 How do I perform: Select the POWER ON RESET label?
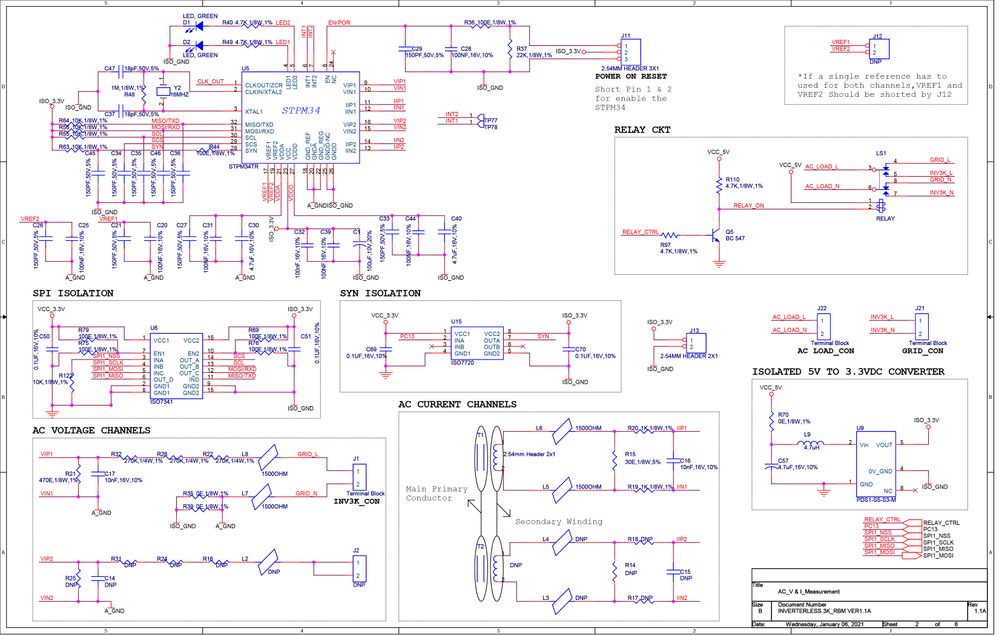[x=631, y=76]
